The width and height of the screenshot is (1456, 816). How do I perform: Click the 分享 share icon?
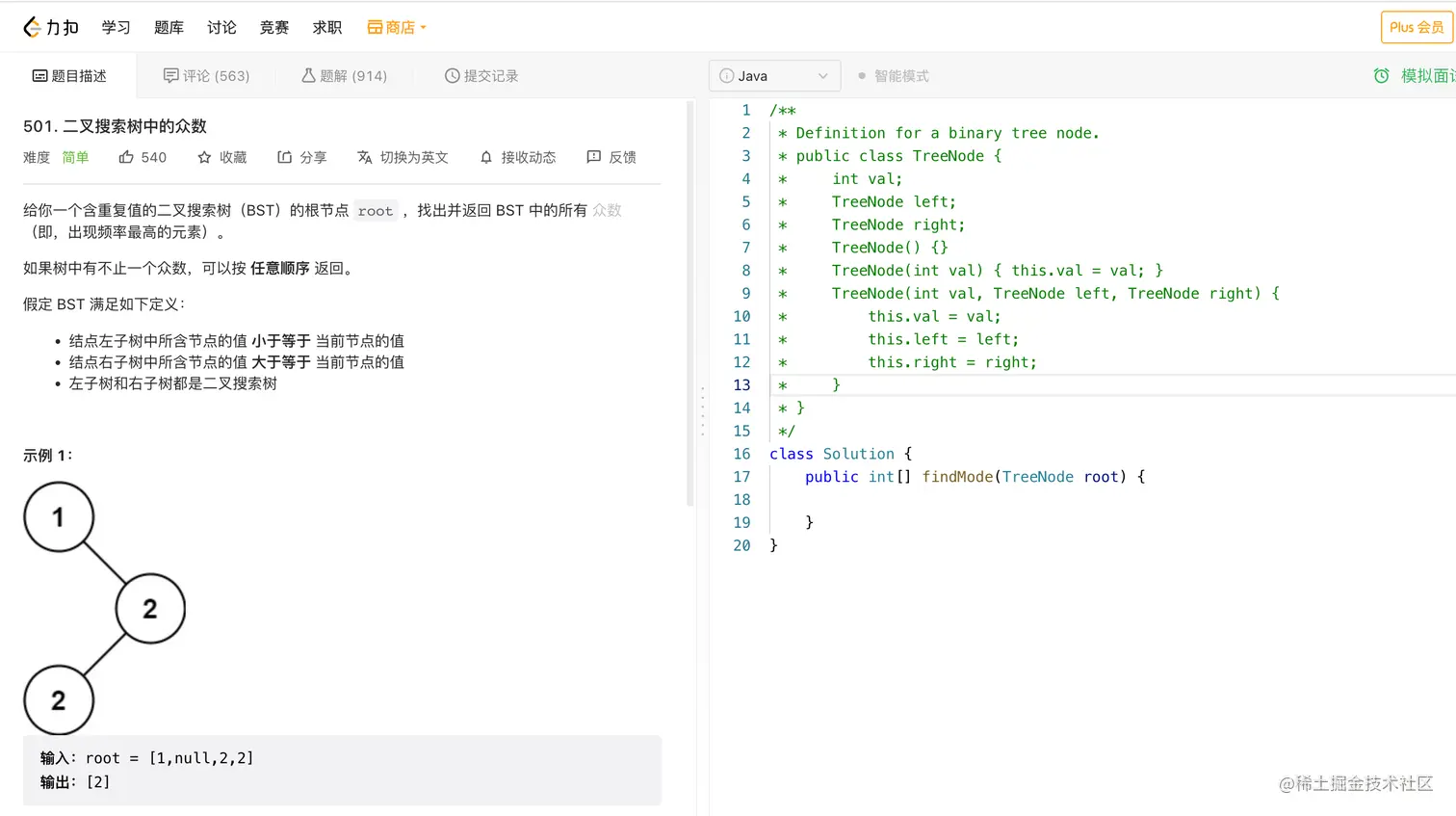[285, 157]
